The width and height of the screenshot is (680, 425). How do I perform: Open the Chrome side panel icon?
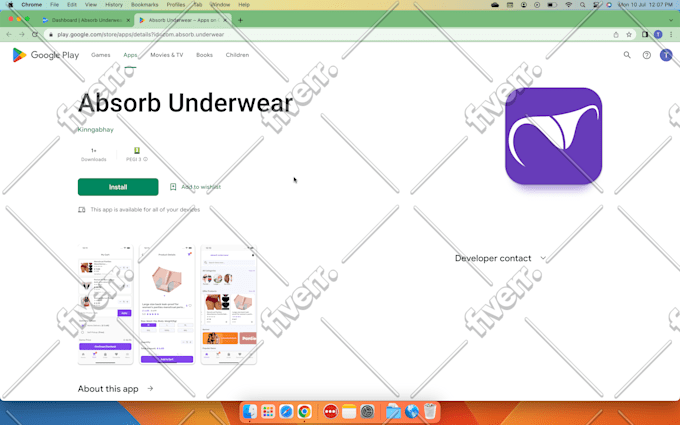pyautogui.click(x=645, y=34)
